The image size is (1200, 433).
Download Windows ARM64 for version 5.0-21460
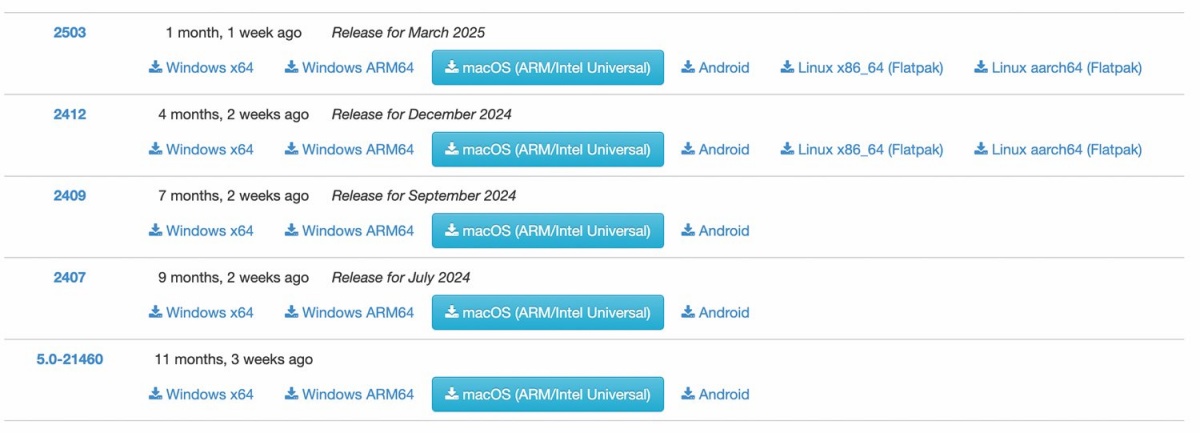coord(349,394)
